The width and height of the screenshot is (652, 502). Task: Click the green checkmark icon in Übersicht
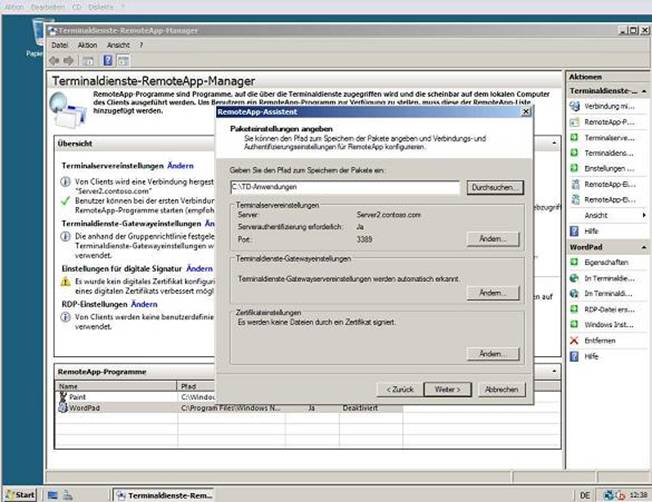(65, 201)
